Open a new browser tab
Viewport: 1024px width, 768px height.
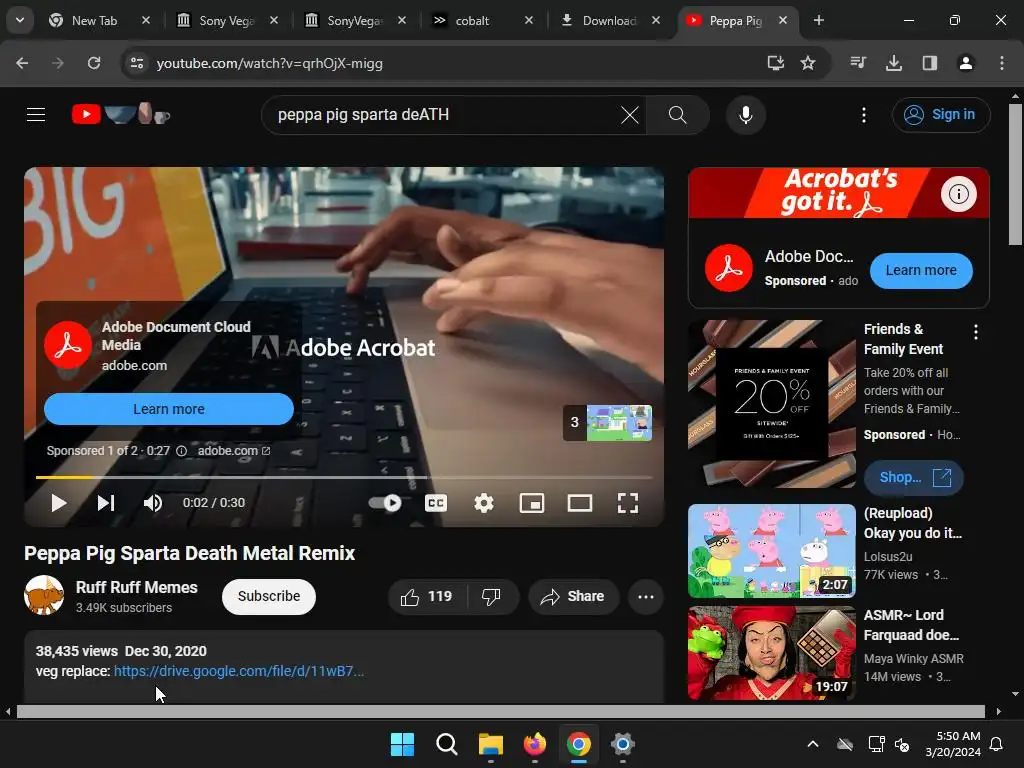point(818,21)
